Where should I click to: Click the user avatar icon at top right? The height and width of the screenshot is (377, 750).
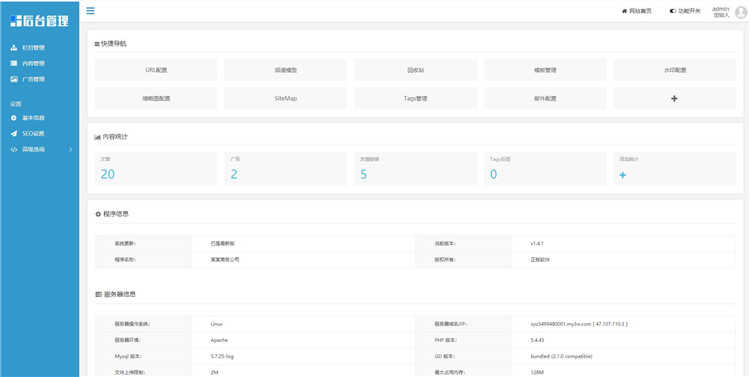tap(740, 12)
